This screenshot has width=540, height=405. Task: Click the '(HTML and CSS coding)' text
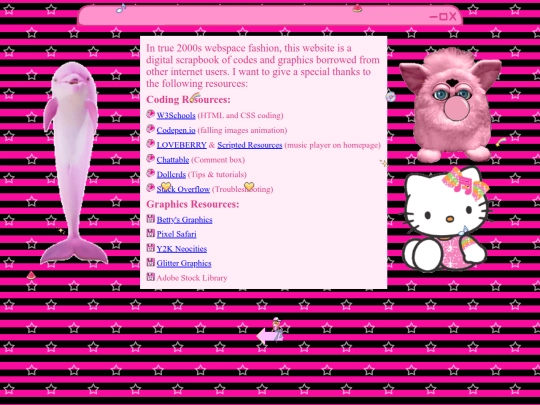point(240,115)
